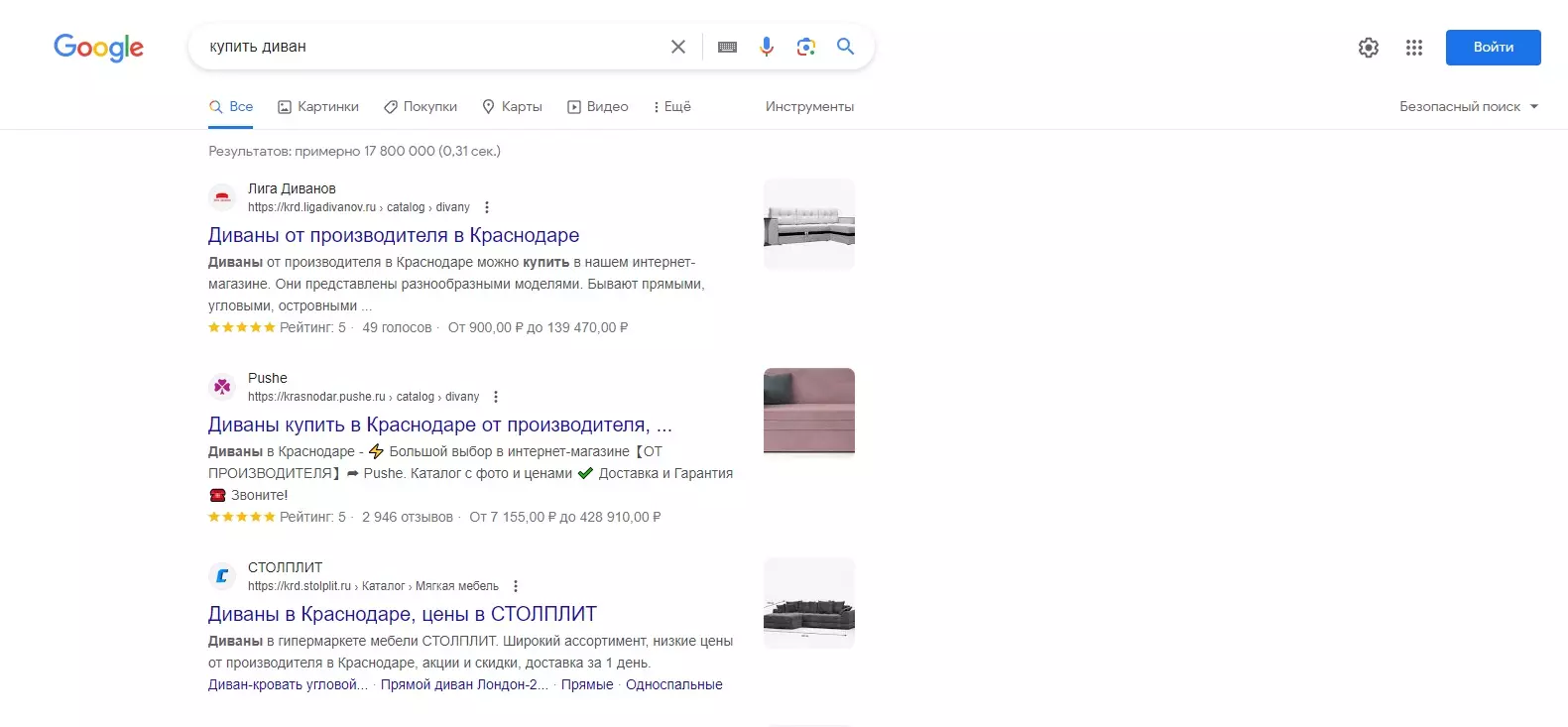Image resolution: width=1568 pixels, height=727 pixels.
Task: Click the white corner sofa thumbnail
Action: tap(809, 224)
